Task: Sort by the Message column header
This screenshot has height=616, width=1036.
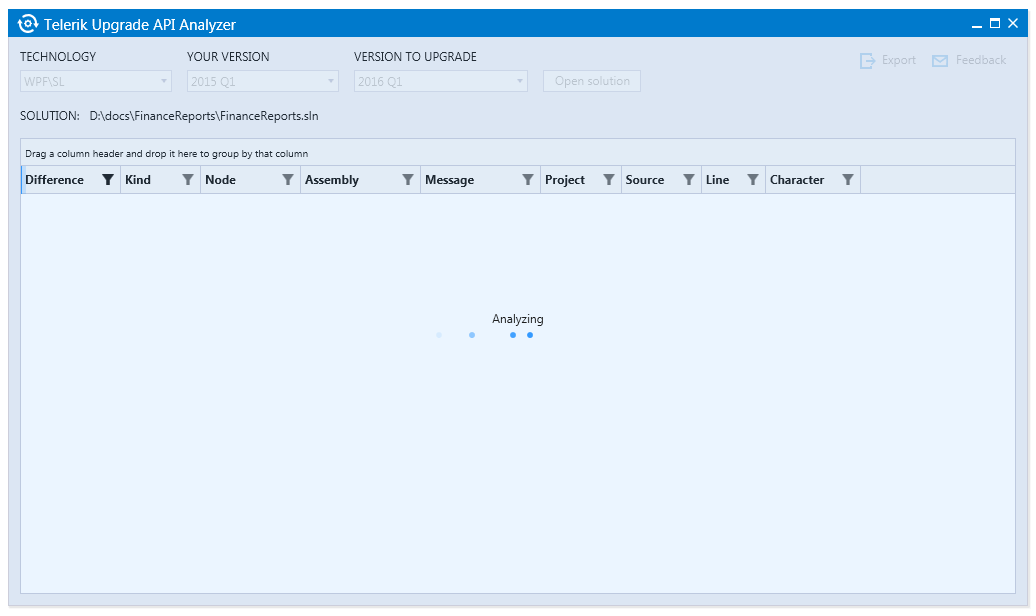Action: click(x=449, y=180)
